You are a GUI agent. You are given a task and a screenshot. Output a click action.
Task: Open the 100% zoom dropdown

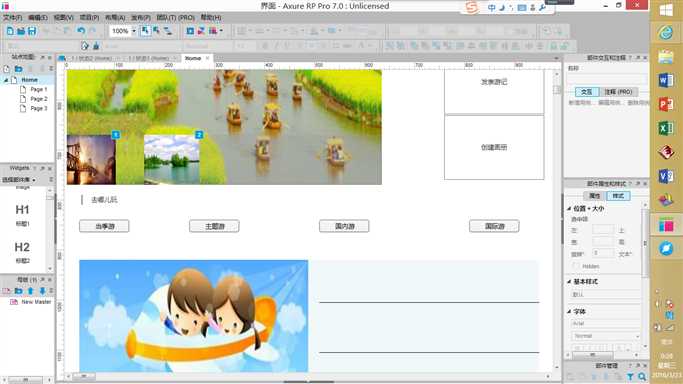[134, 31]
